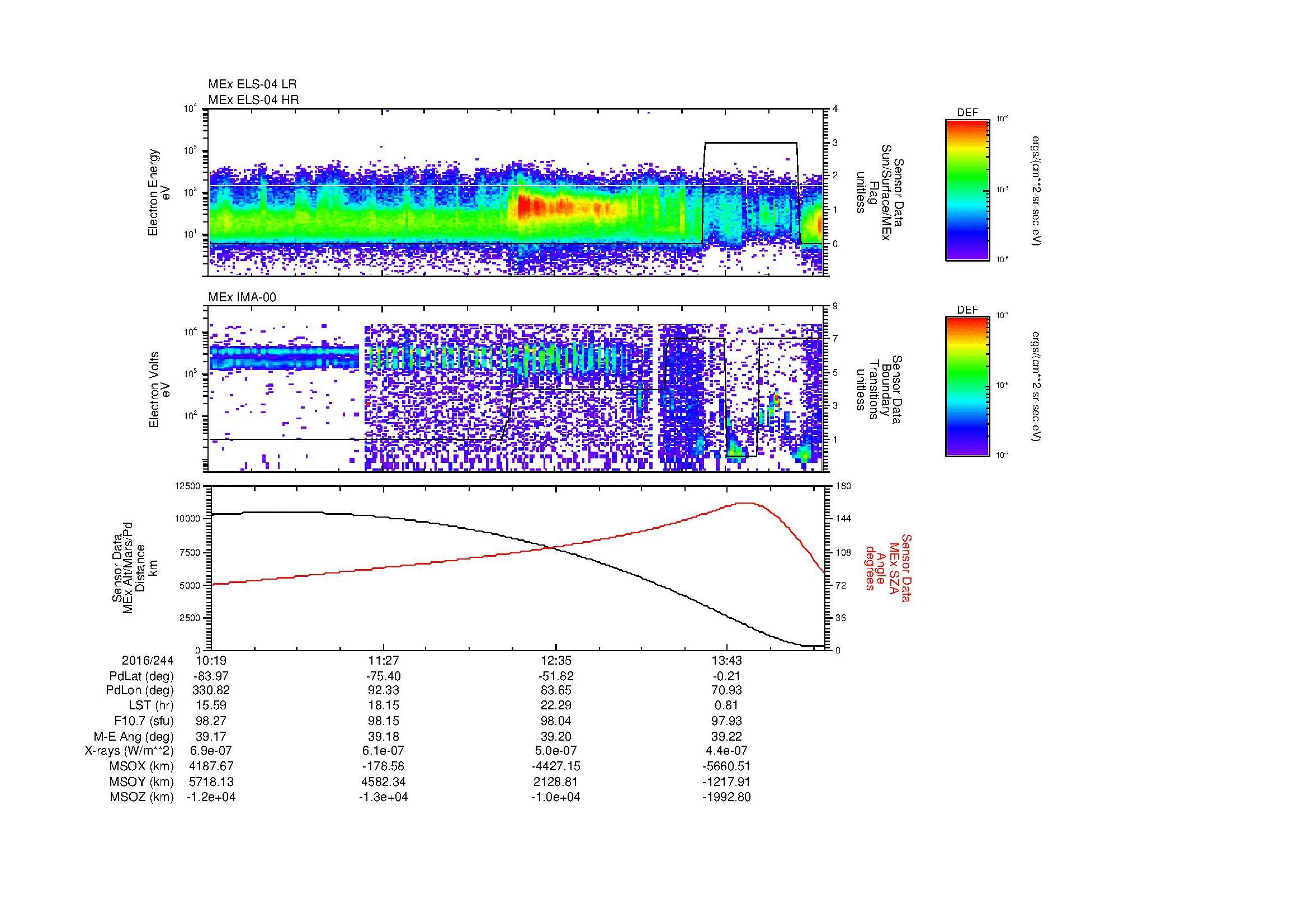Select the 'LST (hr)' row label
This screenshot has width=1308, height=924.
[x=151, y=706]
